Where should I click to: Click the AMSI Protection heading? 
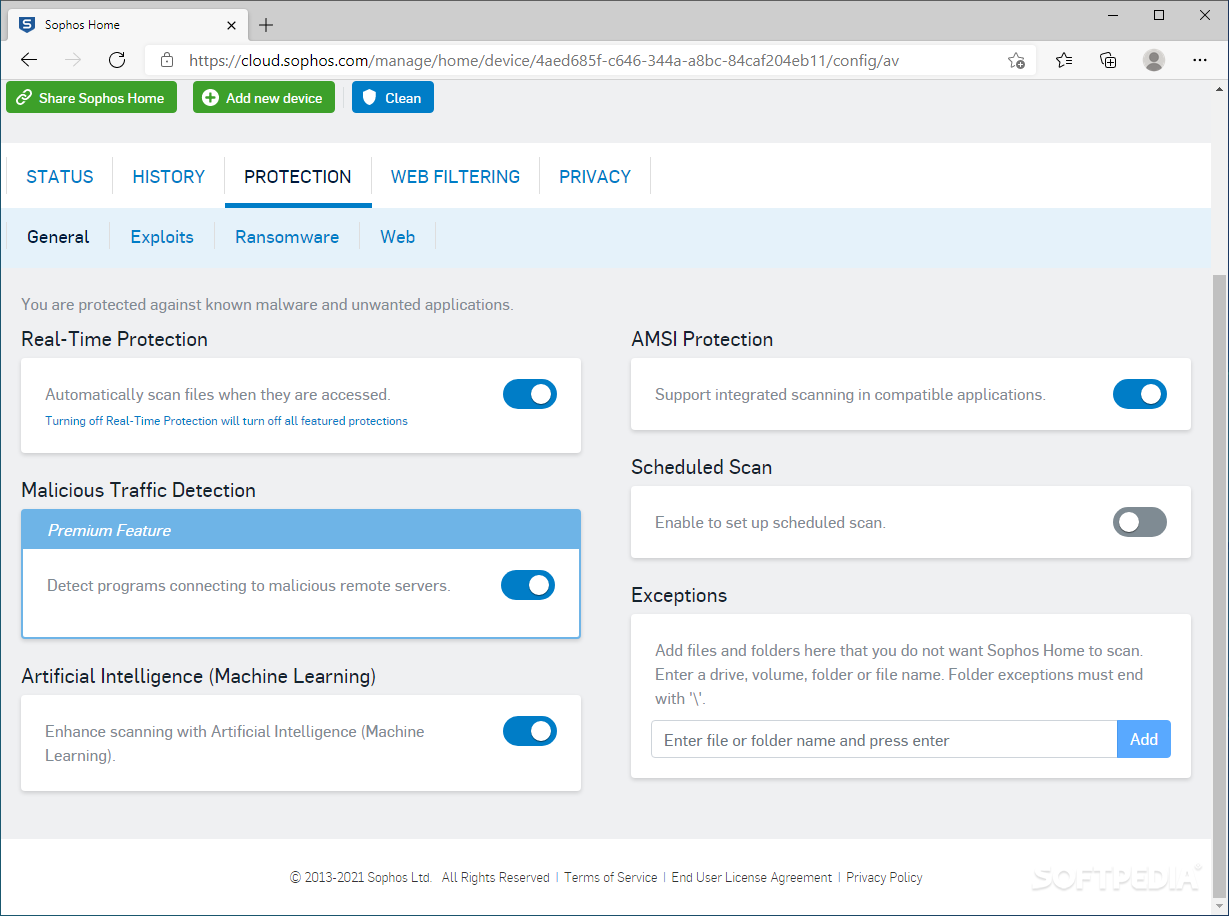[x=702, y=339]
